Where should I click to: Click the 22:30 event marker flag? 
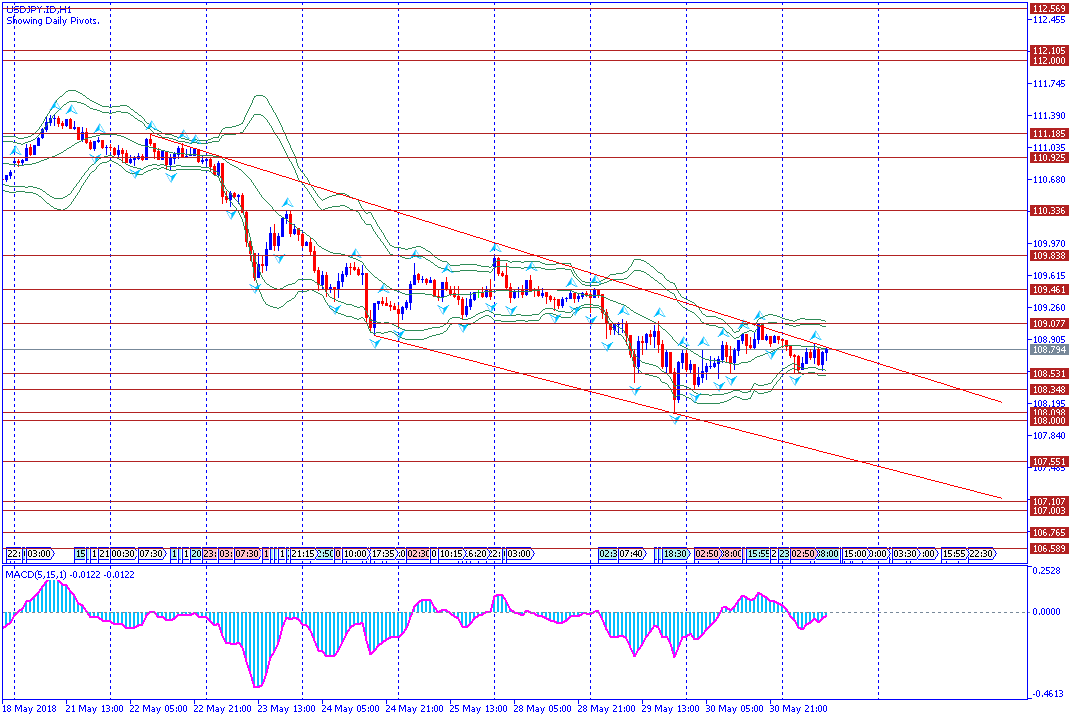coord(981,553)
